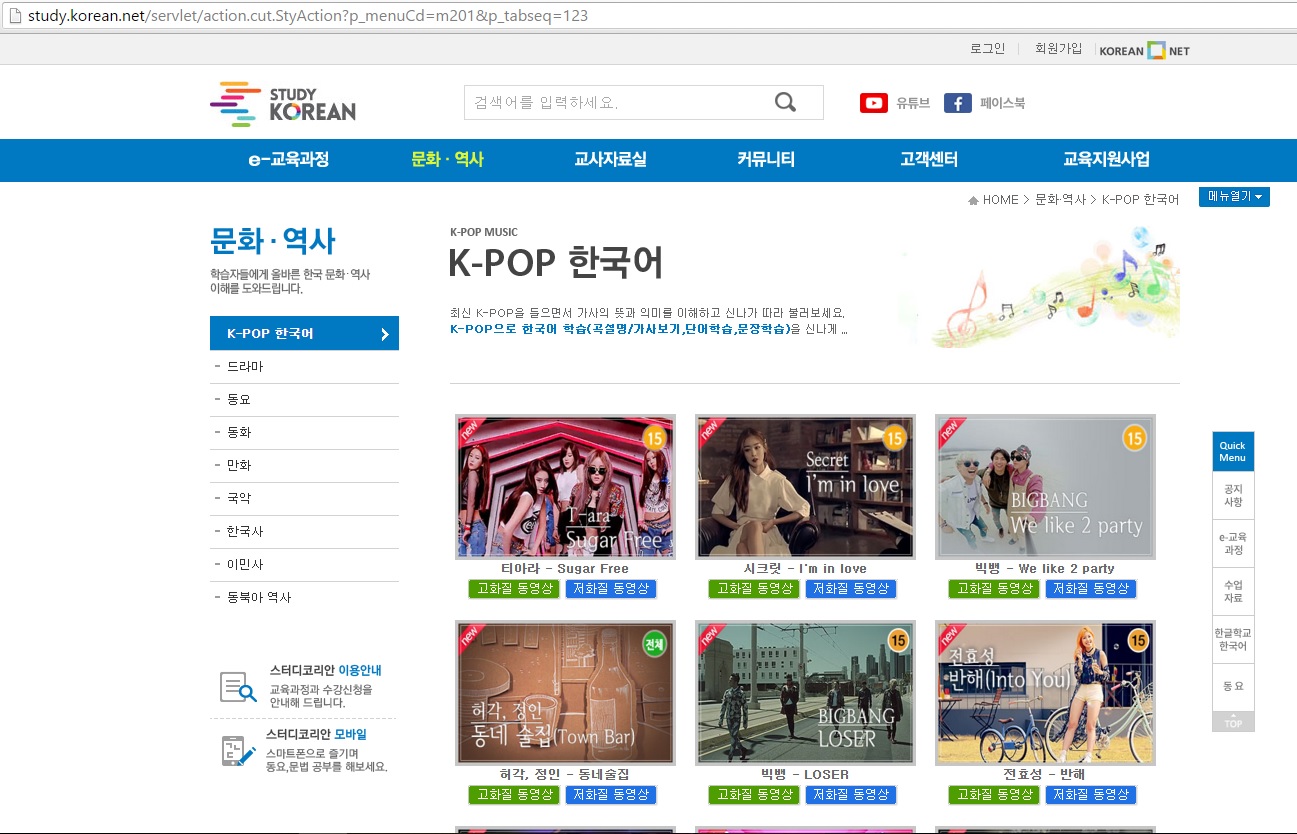
Task: Click the 페이스북 text link
Action: pyautogui.click(x=1002, y=103)
